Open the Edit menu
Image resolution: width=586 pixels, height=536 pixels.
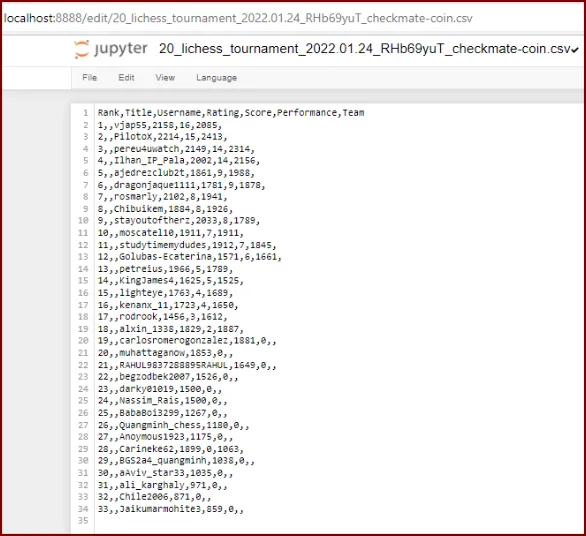[126, 78]
